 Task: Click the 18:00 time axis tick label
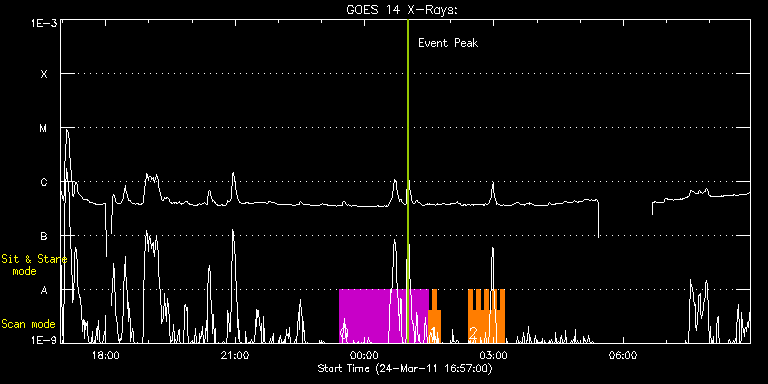click(106, 355)
